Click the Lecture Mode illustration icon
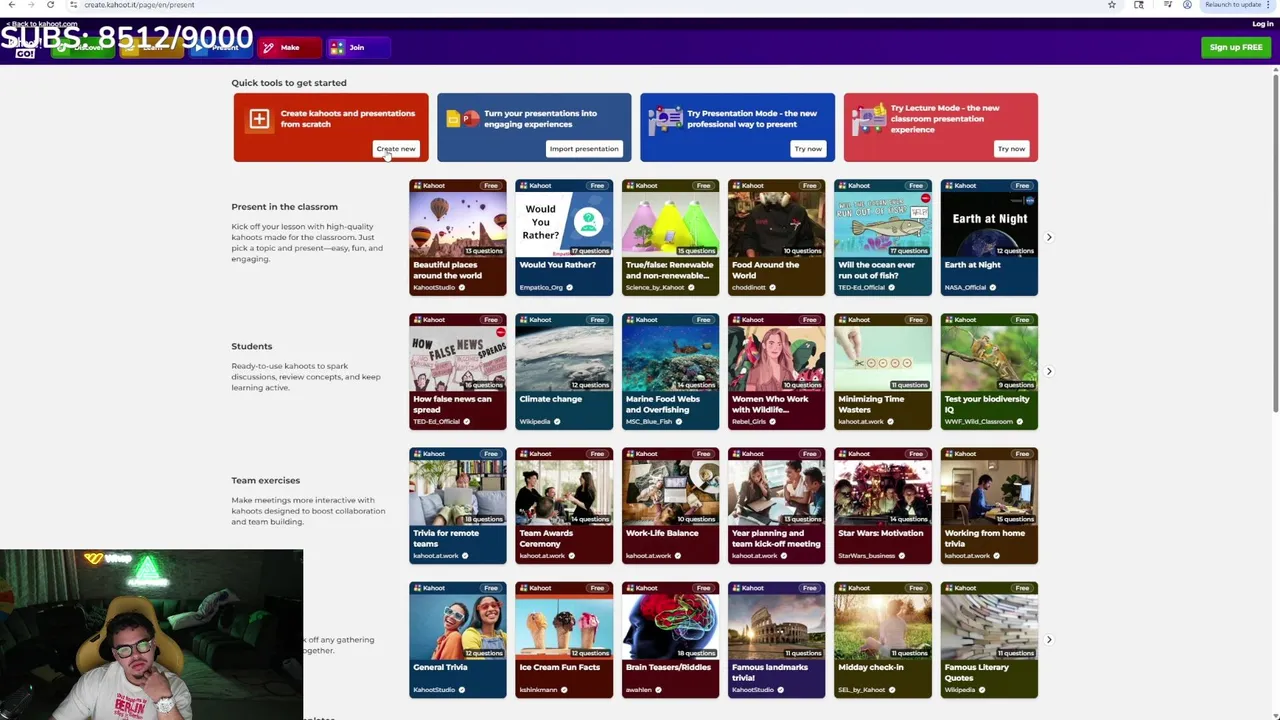Screen dimensions: 1280x720 [869, 119]
